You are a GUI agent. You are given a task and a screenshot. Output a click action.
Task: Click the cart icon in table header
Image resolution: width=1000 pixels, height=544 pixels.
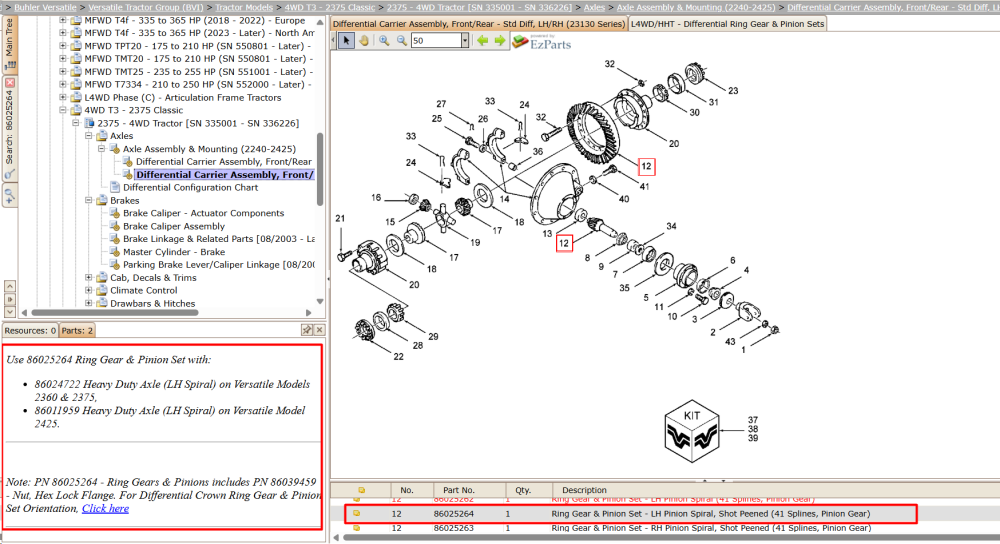click(362, 490)
